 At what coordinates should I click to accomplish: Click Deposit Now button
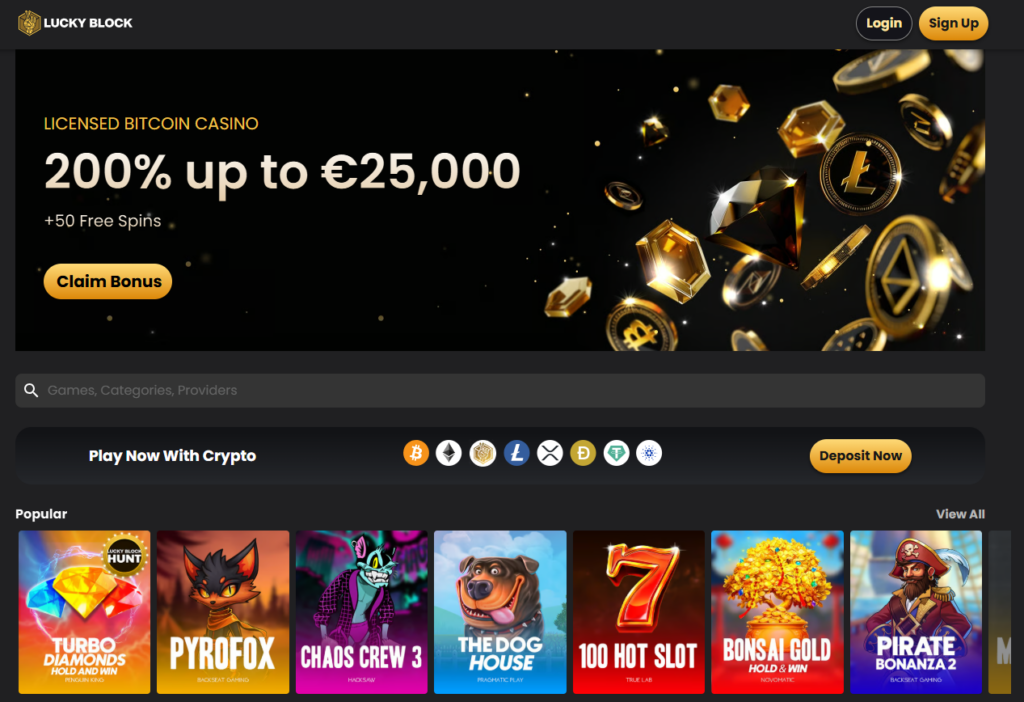tap(860, 456)
